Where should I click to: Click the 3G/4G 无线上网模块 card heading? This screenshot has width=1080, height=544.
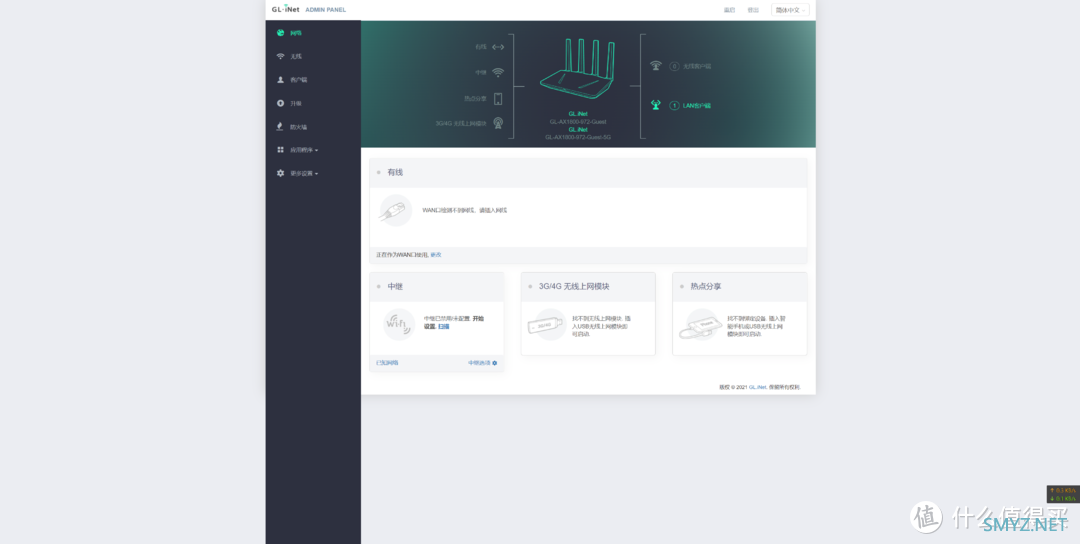(574, 286)
